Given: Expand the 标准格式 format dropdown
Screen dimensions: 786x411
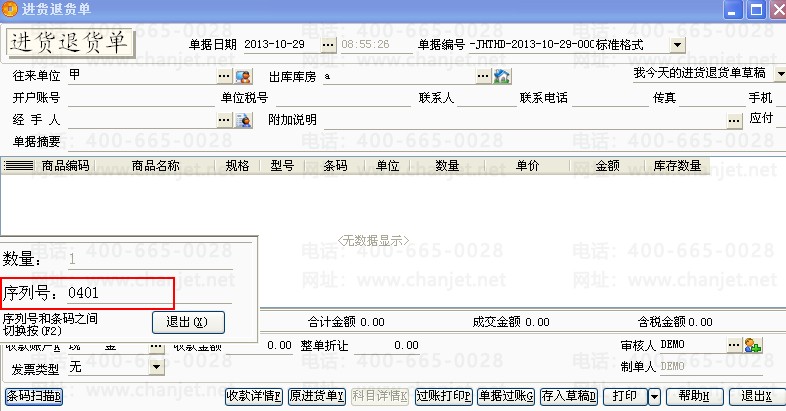Looking at the screenshot, I should [677, 46].
